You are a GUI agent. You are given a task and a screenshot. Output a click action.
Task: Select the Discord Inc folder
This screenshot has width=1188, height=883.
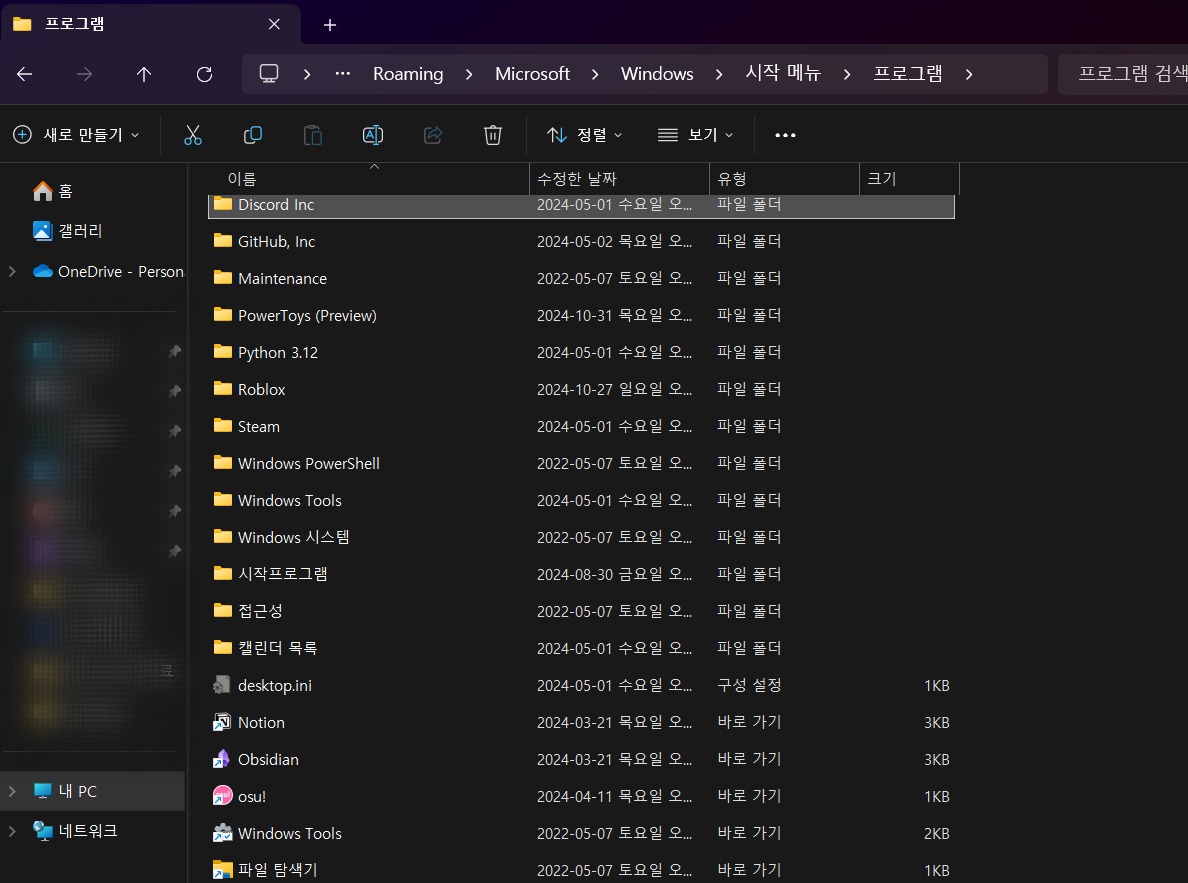(x=581, y=205)
